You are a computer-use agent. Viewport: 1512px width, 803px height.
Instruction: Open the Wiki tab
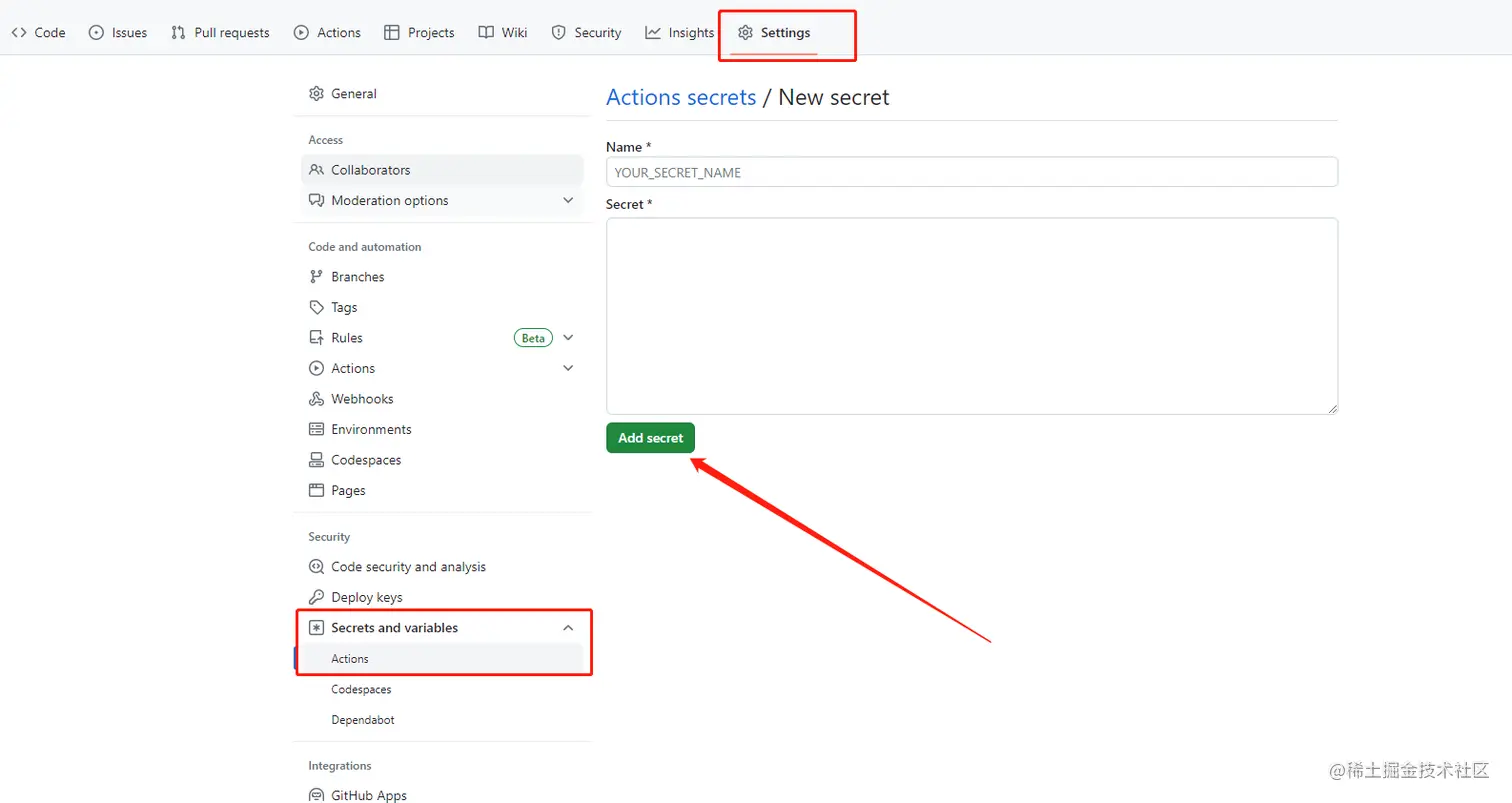coord(503,32)
